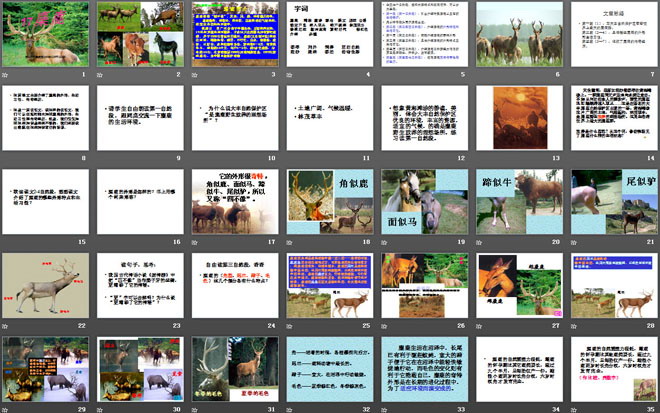The width and height of the screenshot is (660, 413).
Task: Click the star icon beneath the 尾似驴 slide
Action: coord(573,242)
